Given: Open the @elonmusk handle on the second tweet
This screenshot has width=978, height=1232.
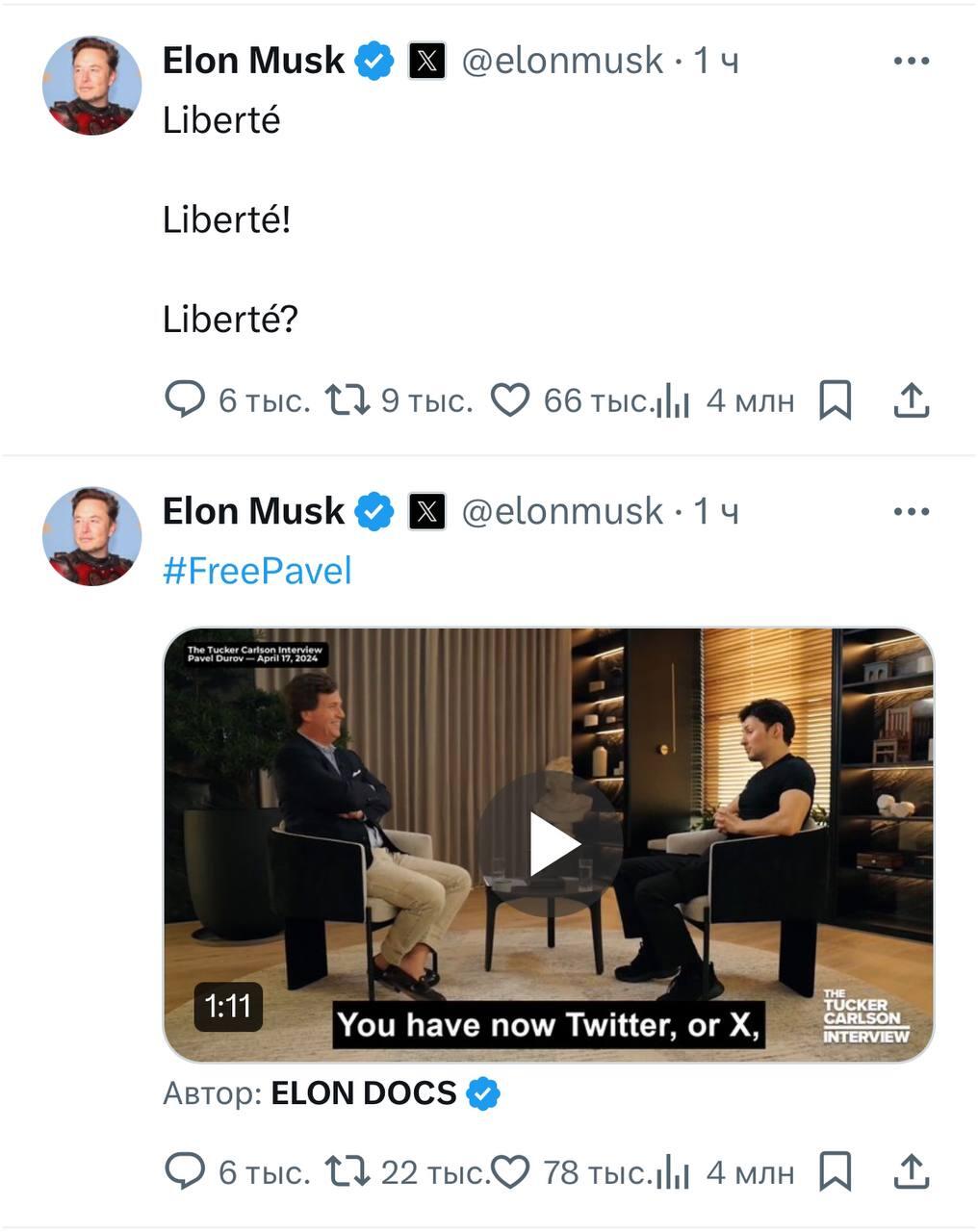Looking at the screenshot, I should coord(562,511).
